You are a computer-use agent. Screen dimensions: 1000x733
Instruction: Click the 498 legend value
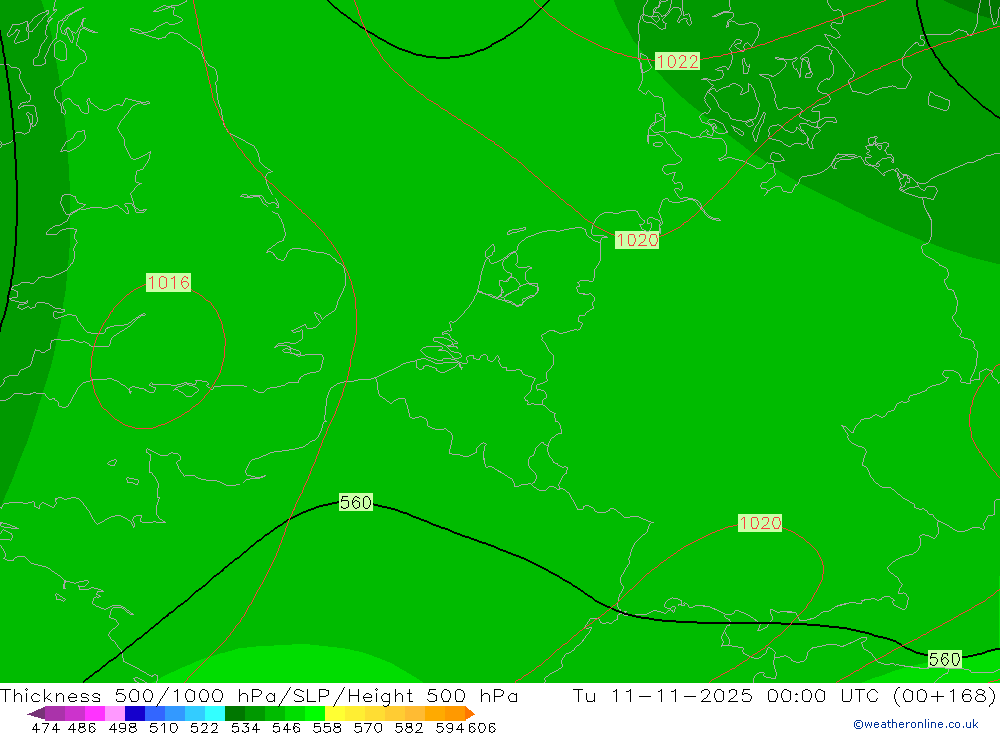pos(122,727)
